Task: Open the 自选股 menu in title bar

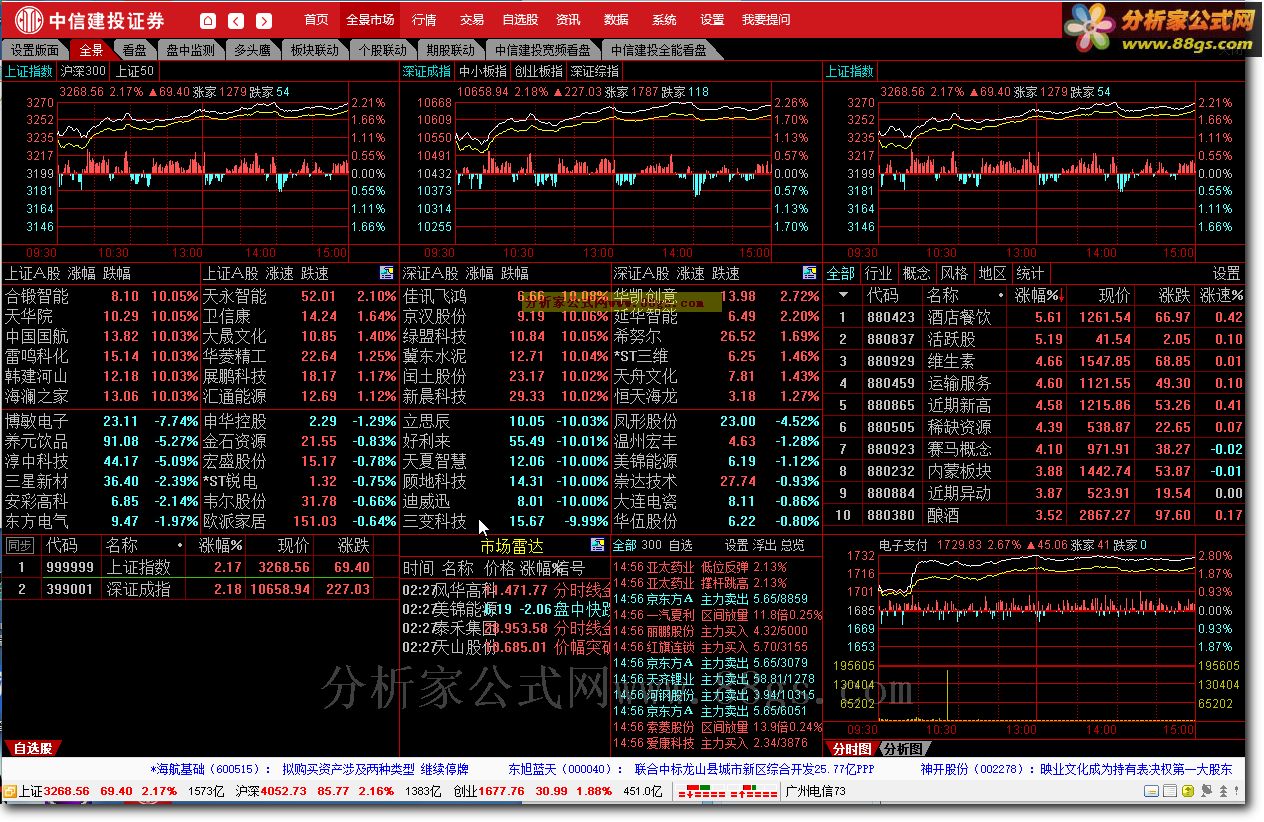Action: [520, 20]
